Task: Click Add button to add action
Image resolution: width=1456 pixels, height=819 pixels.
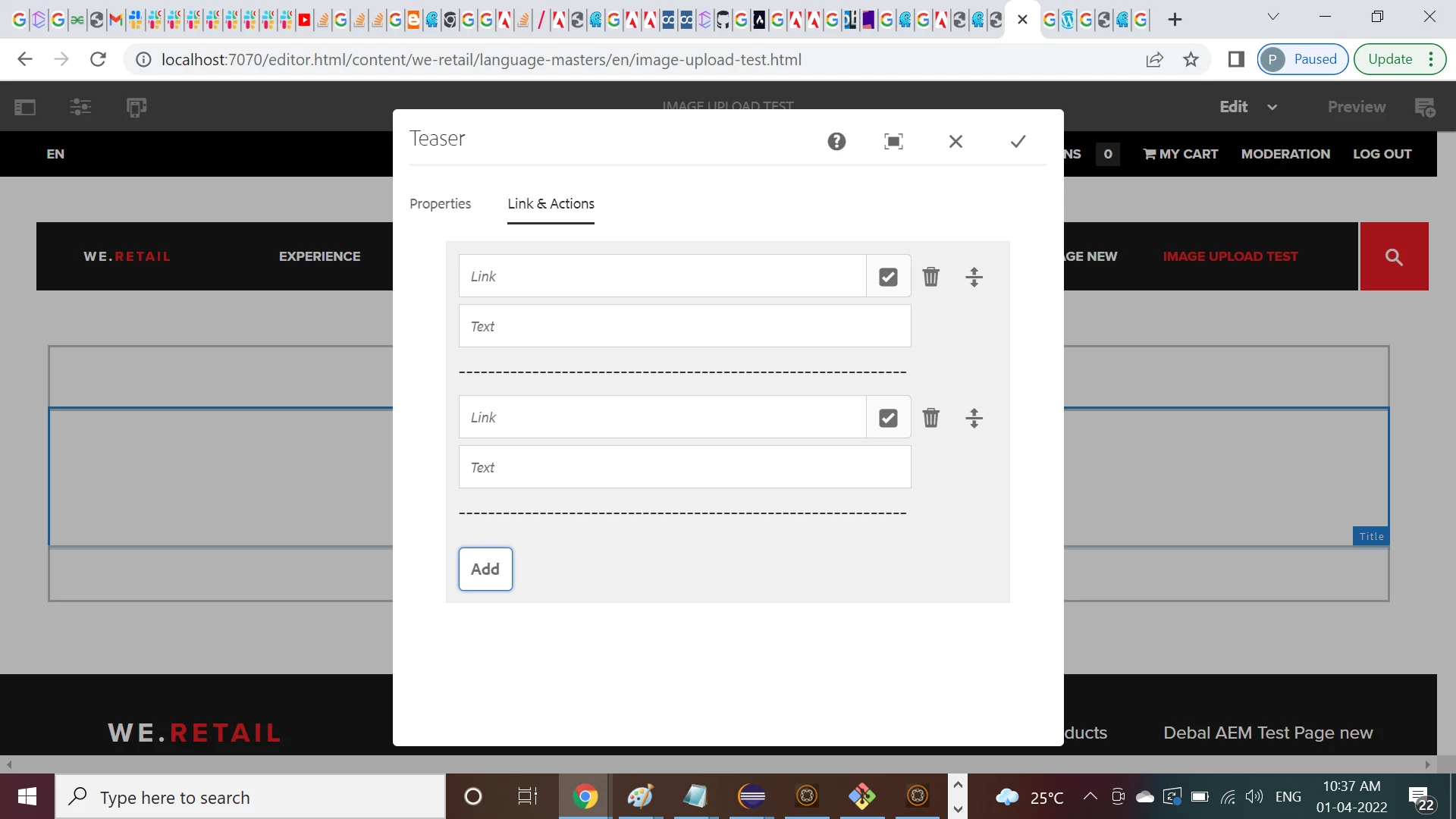Action: click(x=485, y=569)
